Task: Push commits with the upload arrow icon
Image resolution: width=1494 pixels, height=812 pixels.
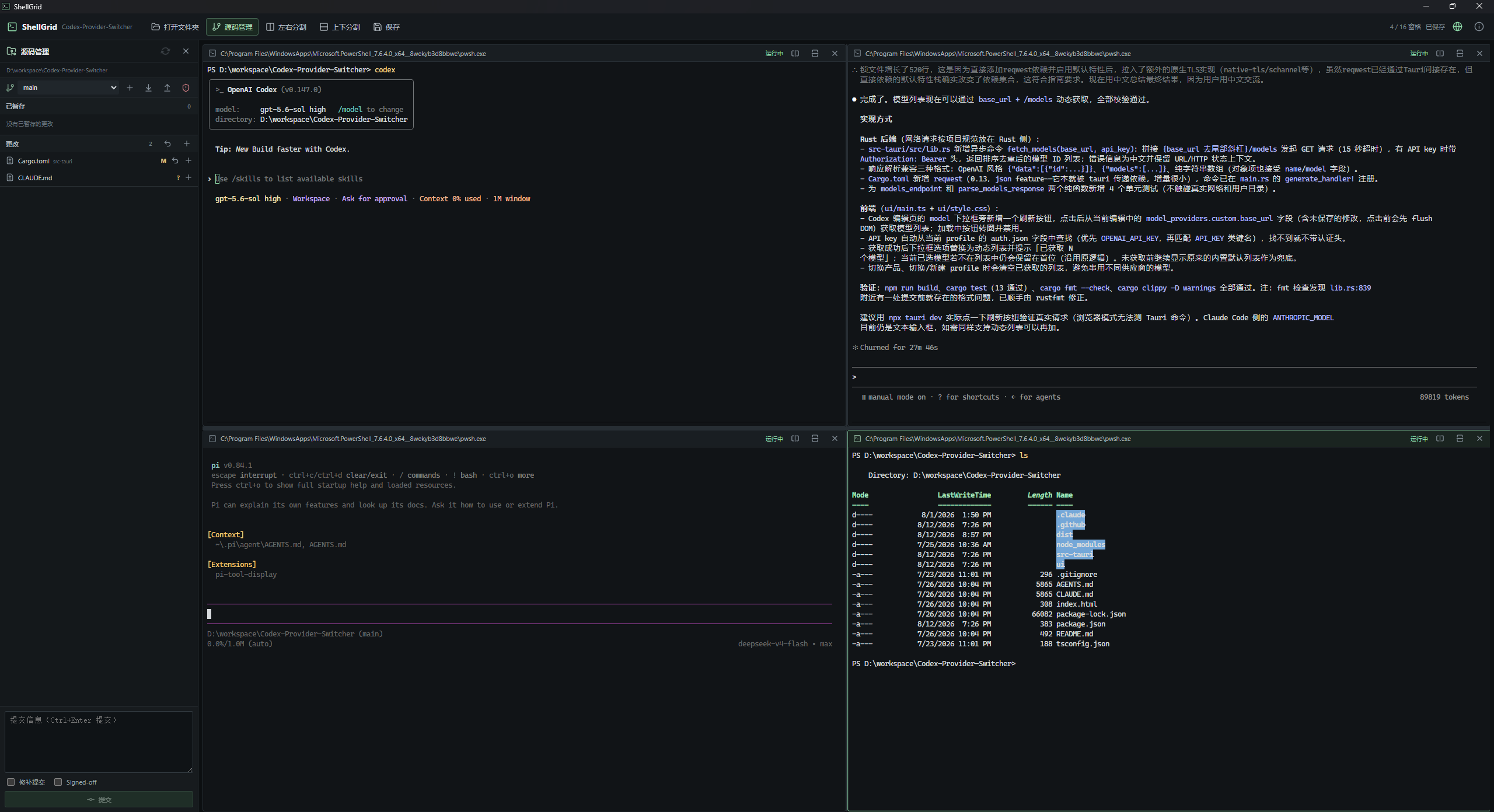Action: point(167,87)
